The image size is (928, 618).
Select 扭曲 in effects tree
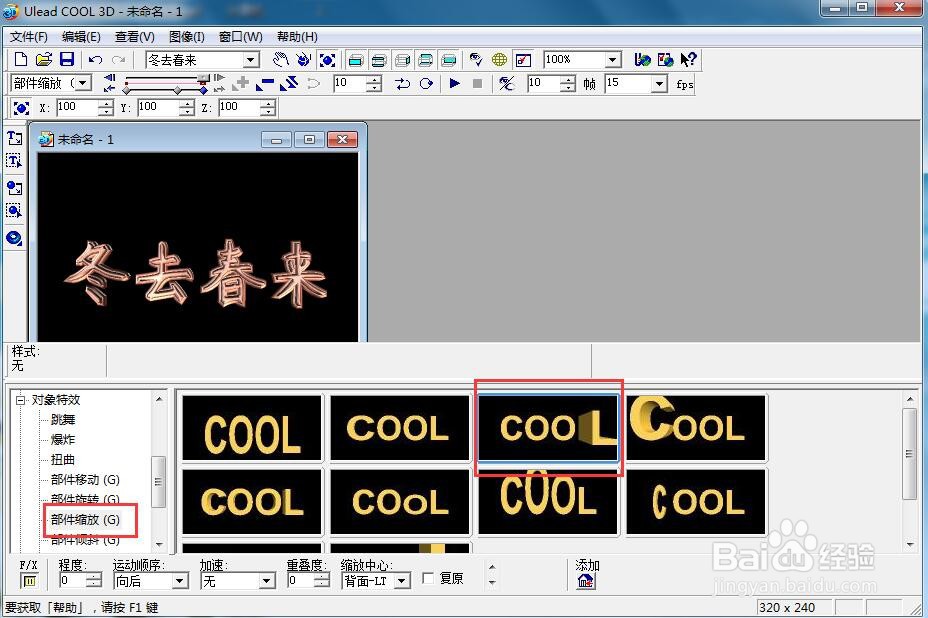63,459
